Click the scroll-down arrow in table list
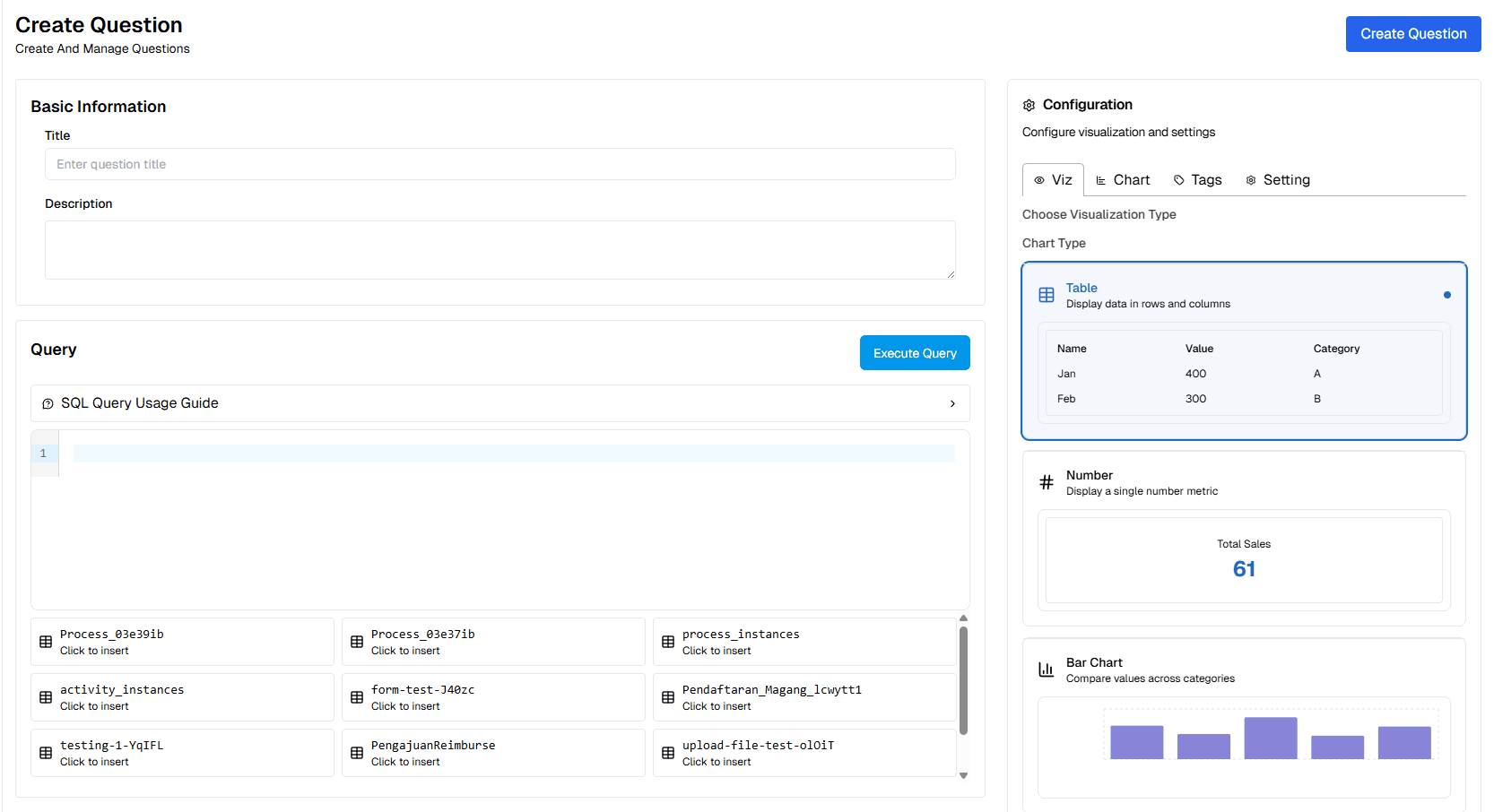The image size is (1494, 812). pos(963,776)
